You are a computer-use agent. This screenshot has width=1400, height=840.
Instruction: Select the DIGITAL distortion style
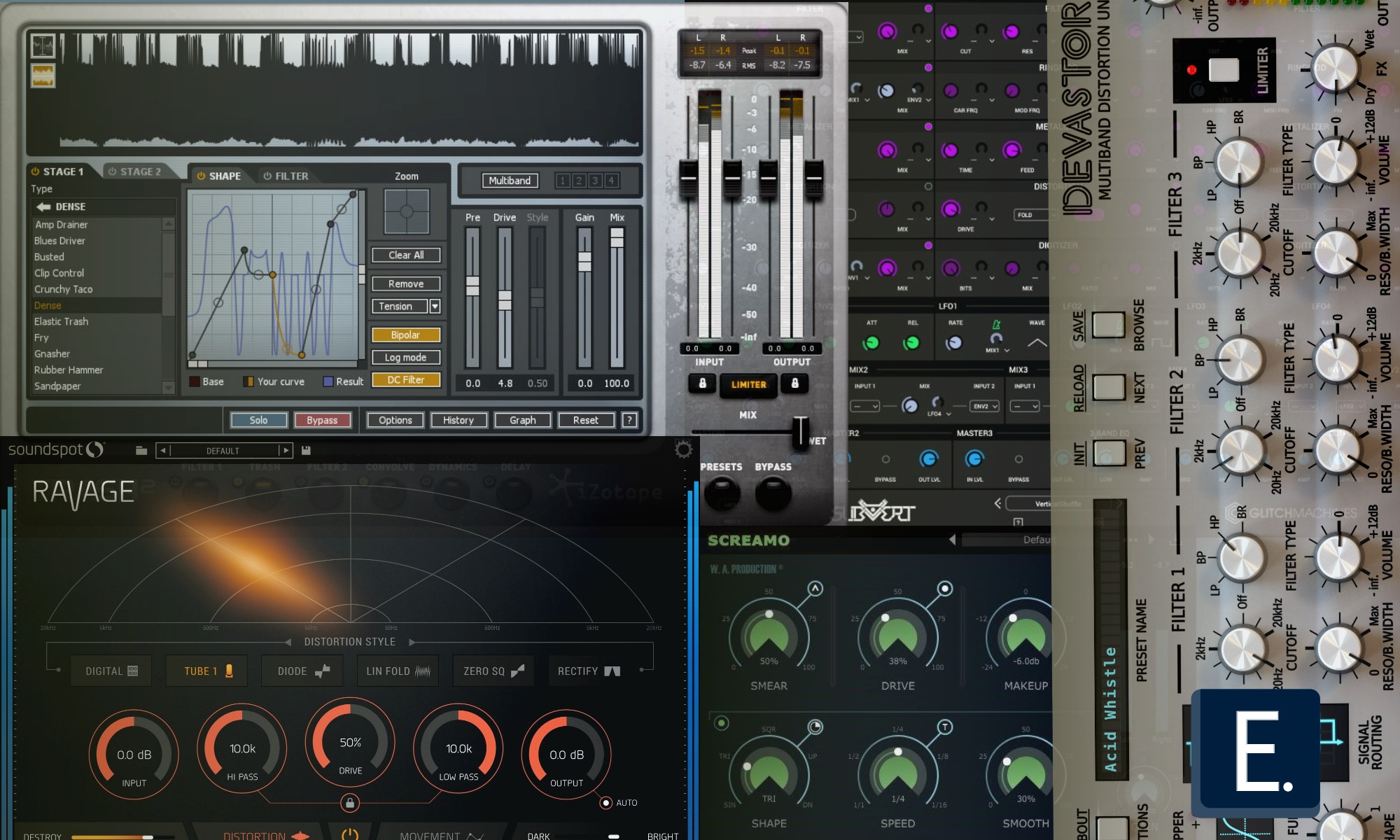111,671
